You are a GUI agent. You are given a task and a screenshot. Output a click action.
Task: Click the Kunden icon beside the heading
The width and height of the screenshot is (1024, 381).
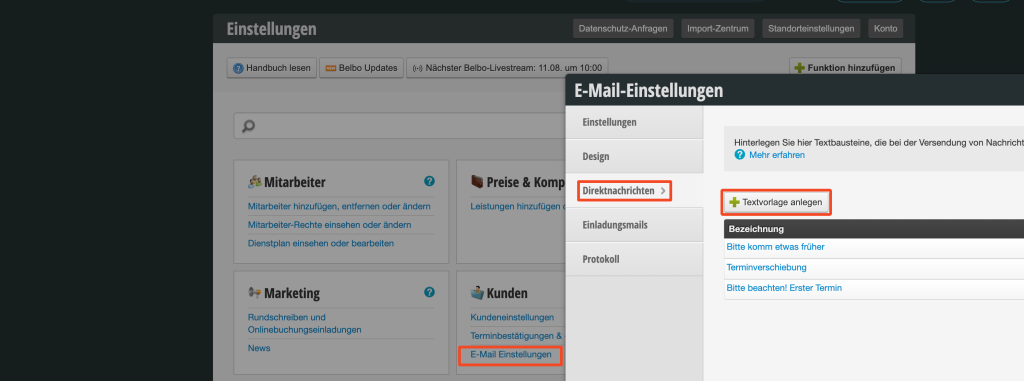click(477, 293)
